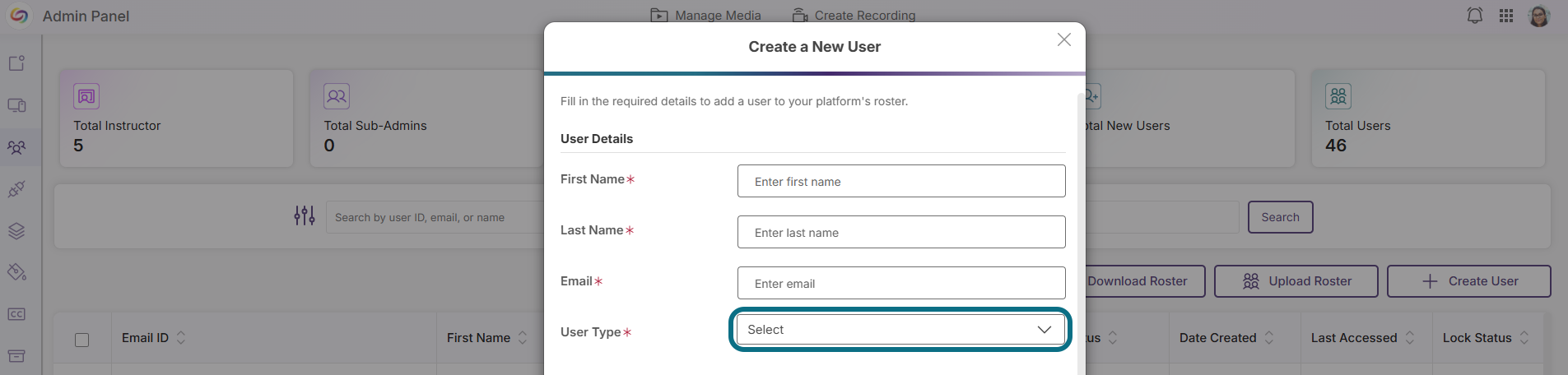Open the devices sidebar icon

pyautogui.click(x=16, y=105)
